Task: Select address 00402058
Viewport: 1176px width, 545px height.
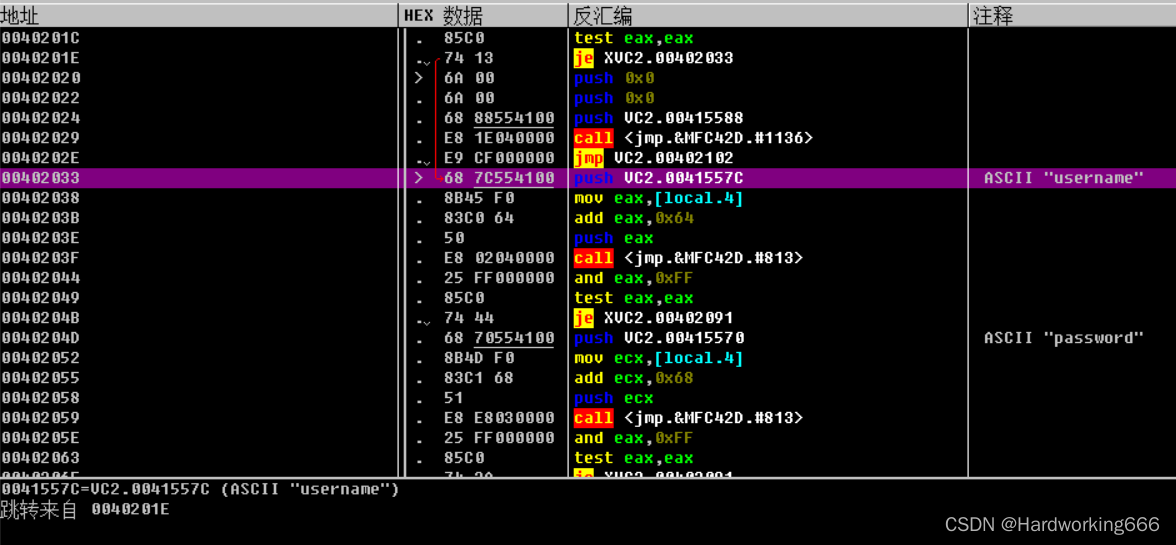Action: 40,397
